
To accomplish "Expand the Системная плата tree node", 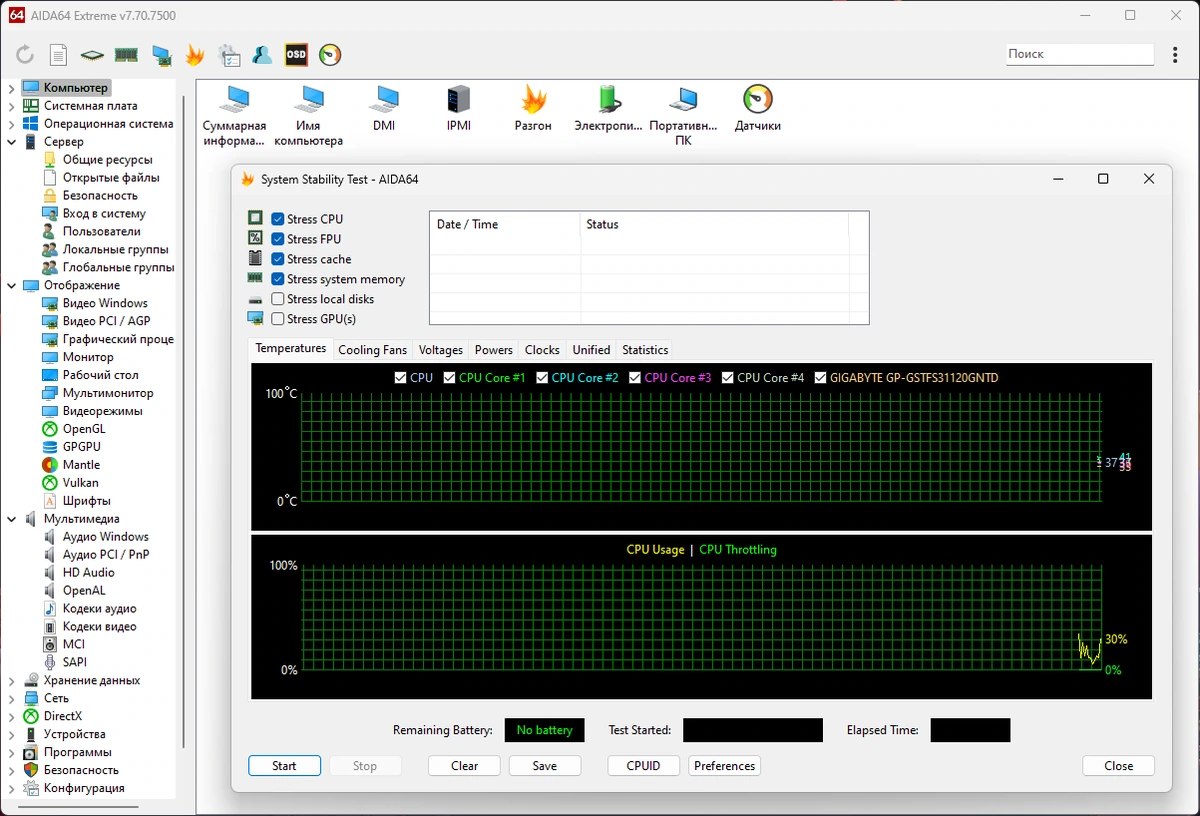I will pos(11,106).
